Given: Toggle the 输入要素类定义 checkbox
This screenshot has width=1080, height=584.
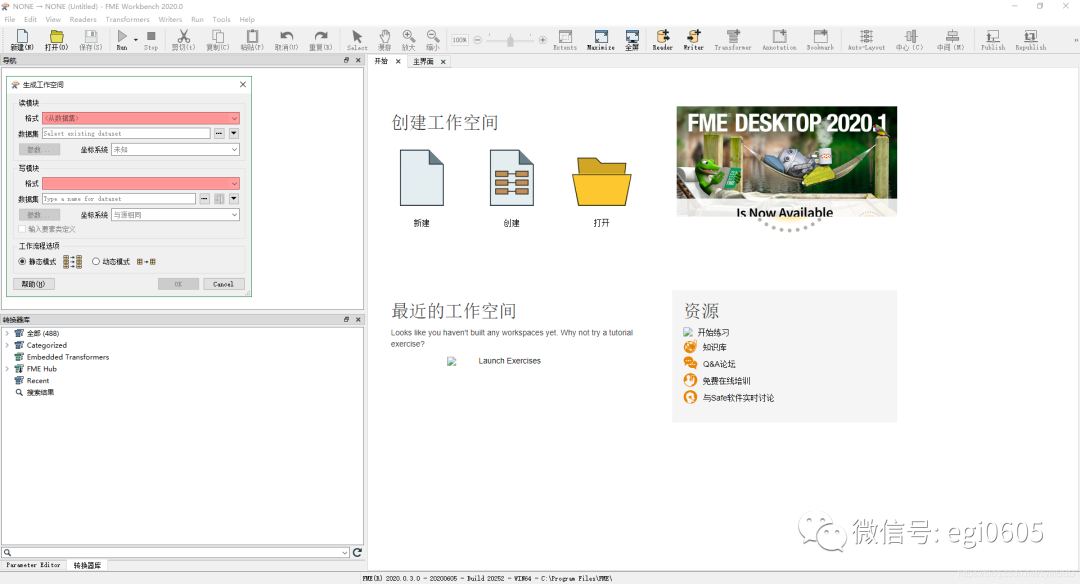Looking at the screenshot, I should tap(22, 229).
